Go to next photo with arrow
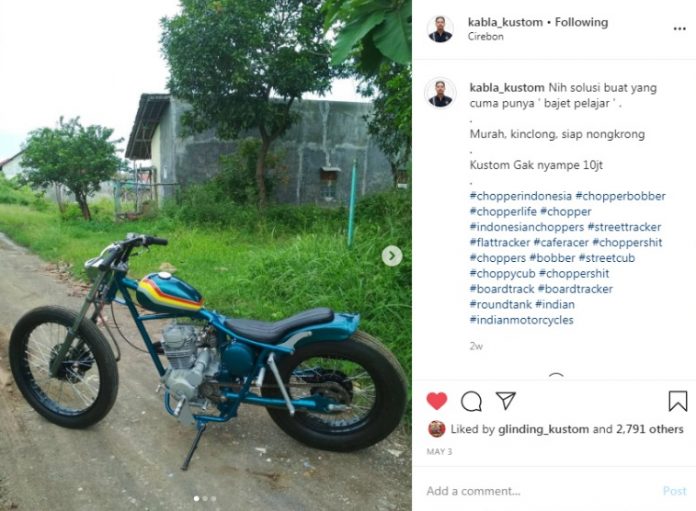Screen dimensions: 696x511 click(392, 256)
